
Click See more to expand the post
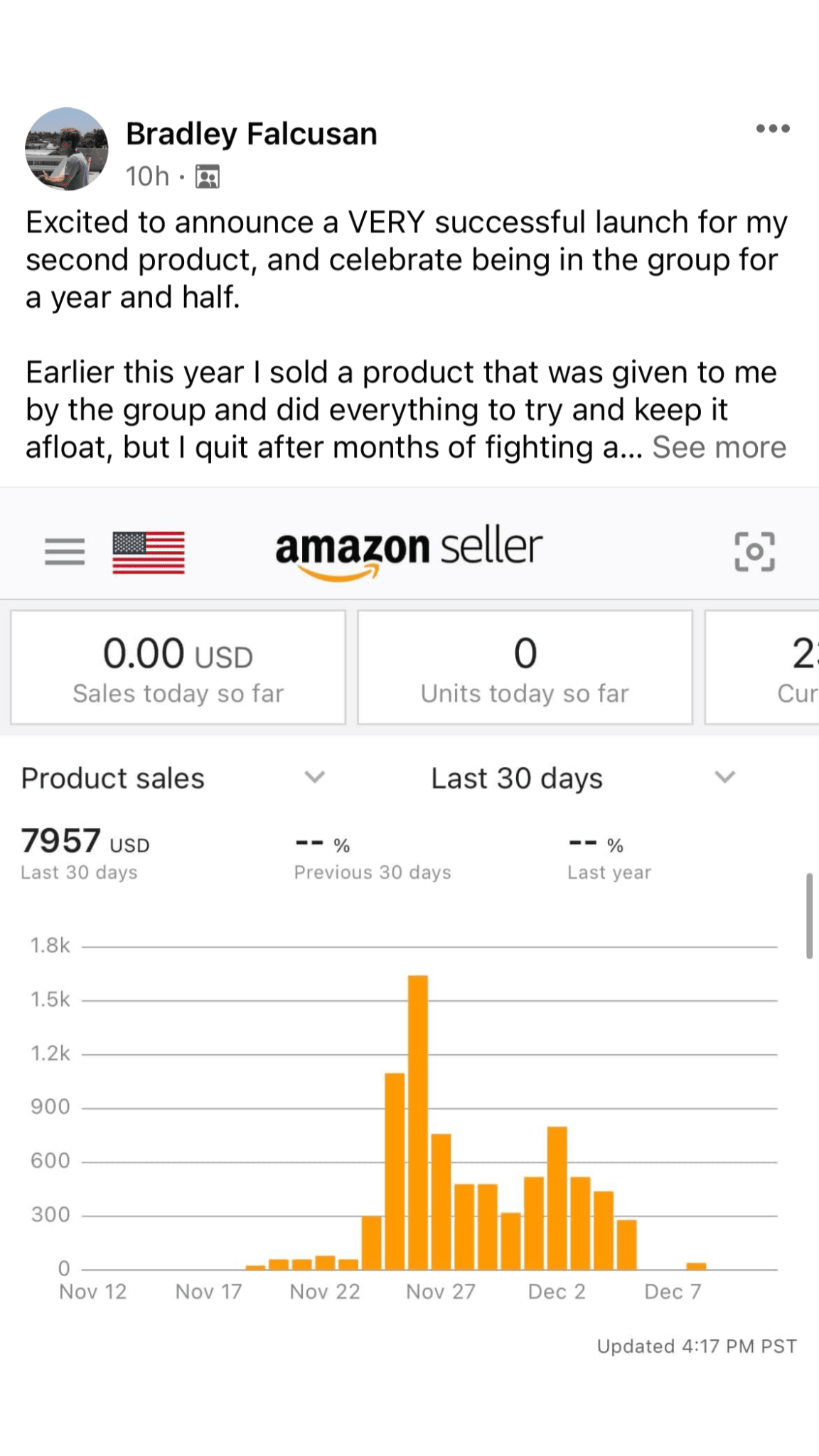click(719, 448)
